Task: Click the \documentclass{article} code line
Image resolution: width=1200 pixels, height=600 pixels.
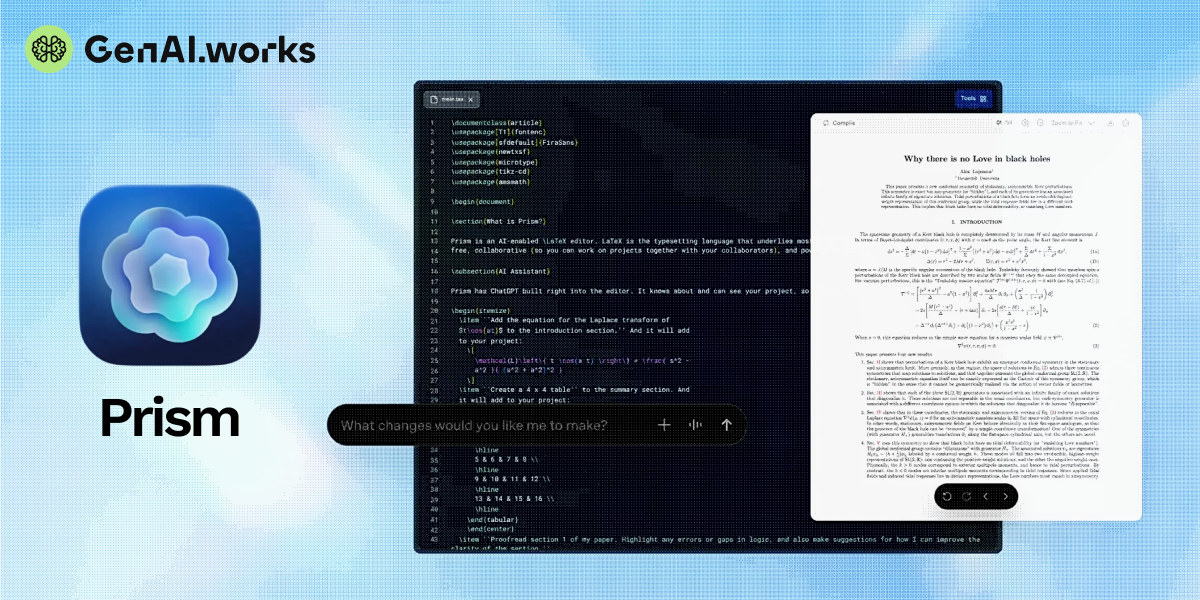Action: [x=496, y=124]
